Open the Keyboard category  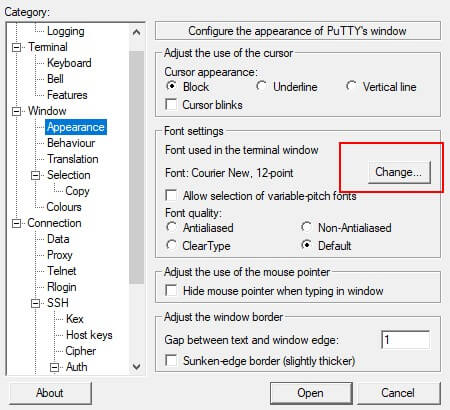69,63
